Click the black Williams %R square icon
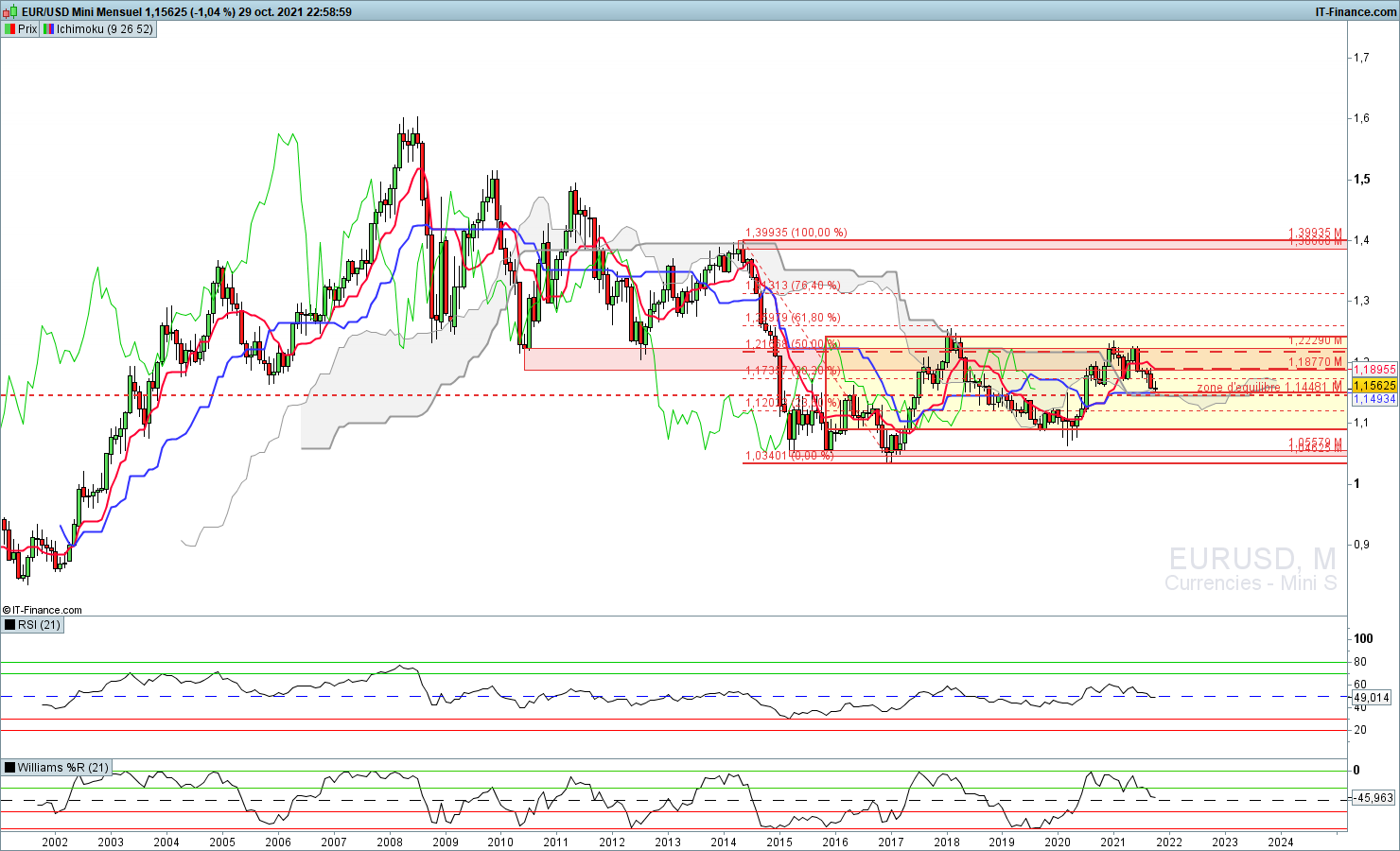Image resolution: width=1400 pixels, height=851 pixels. (x=9, y=768)
